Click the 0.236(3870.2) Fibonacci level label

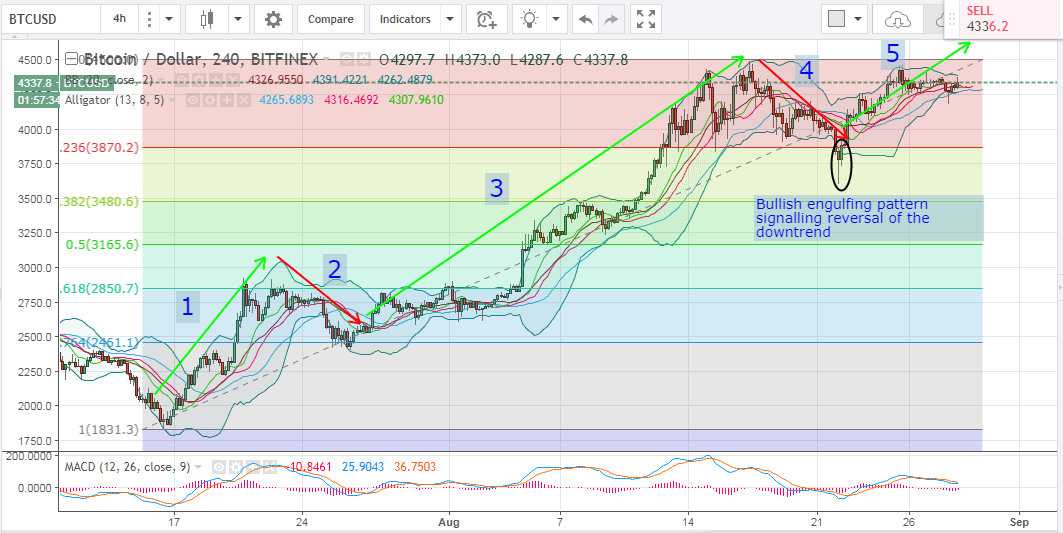100,147
